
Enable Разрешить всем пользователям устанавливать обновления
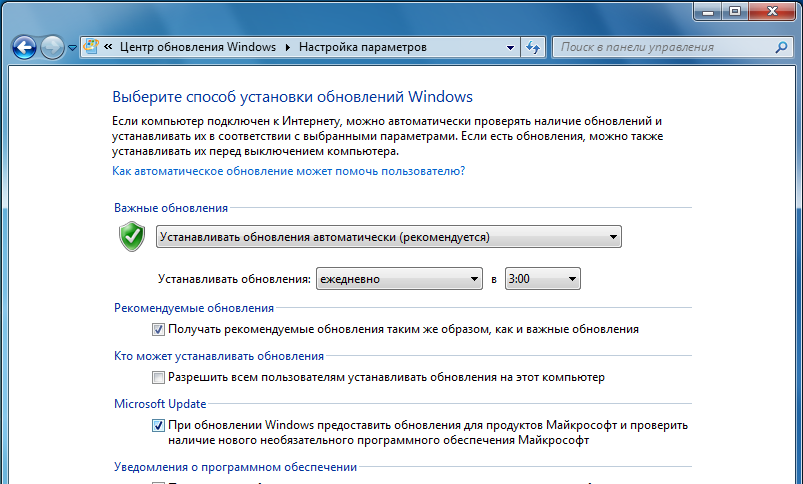pyautogui.click(x=158, y=377)
